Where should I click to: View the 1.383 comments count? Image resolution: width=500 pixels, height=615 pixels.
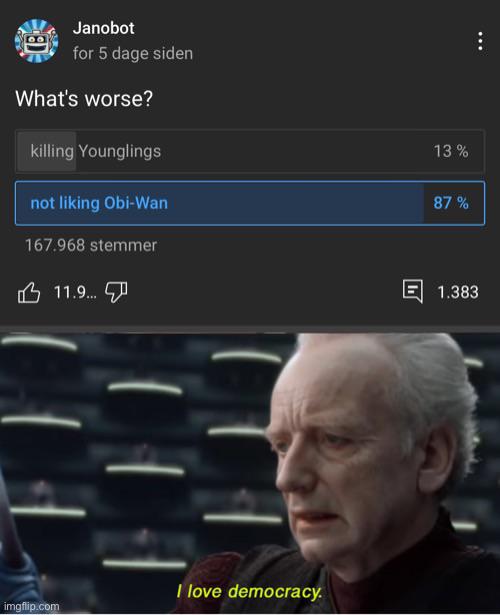pyautogui.click(x=458, y=292)
